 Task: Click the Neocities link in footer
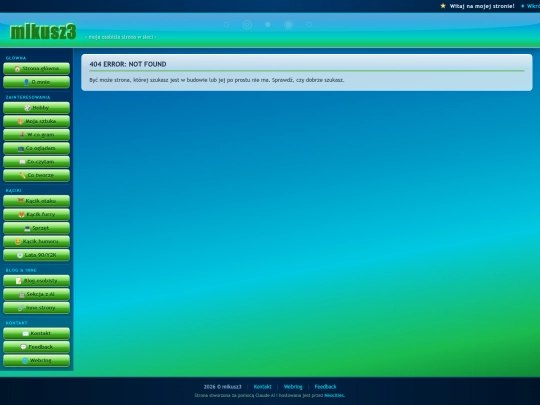(334, 395)
